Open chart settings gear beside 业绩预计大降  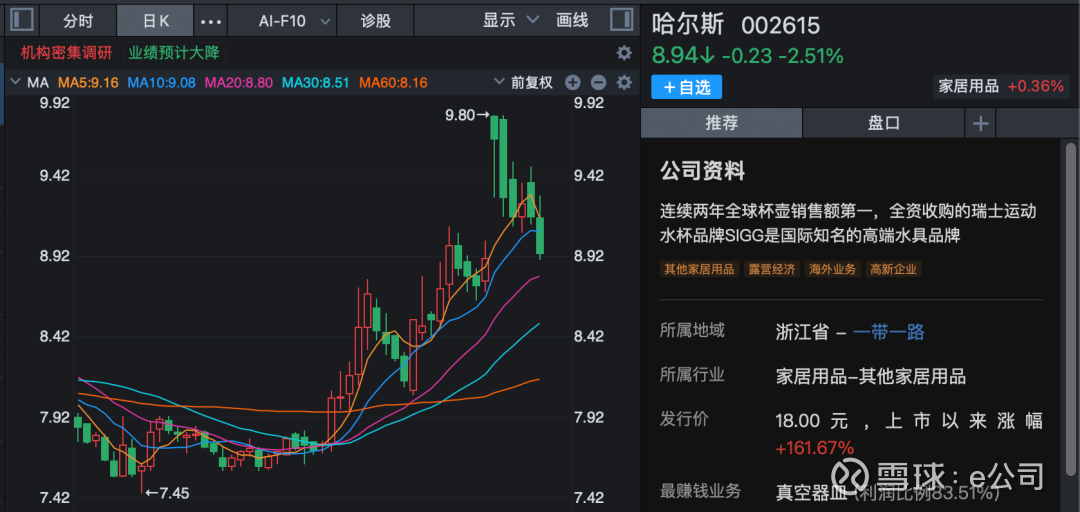[x=624, y=53]
